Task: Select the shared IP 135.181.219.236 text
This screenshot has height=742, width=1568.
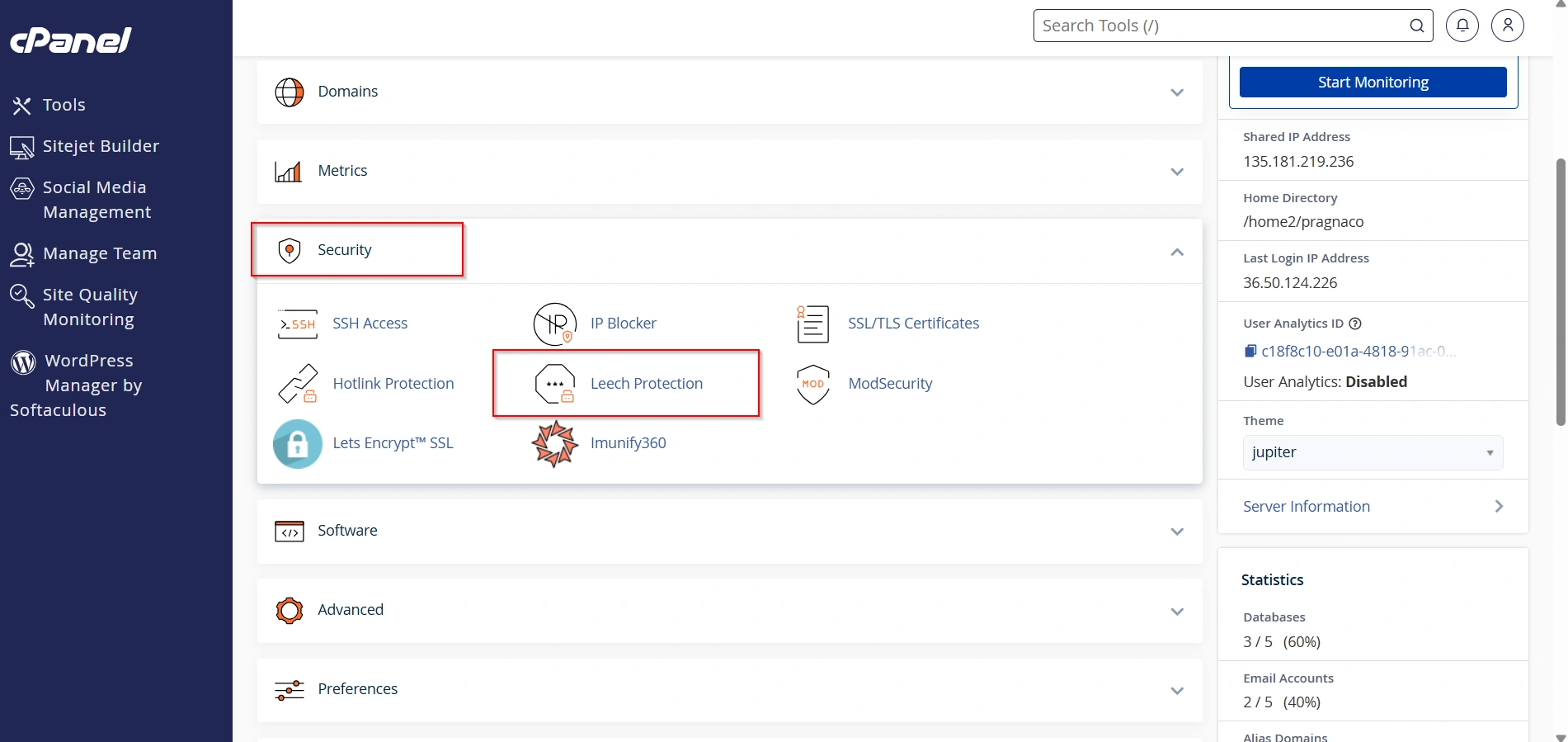Action: 1298,162
